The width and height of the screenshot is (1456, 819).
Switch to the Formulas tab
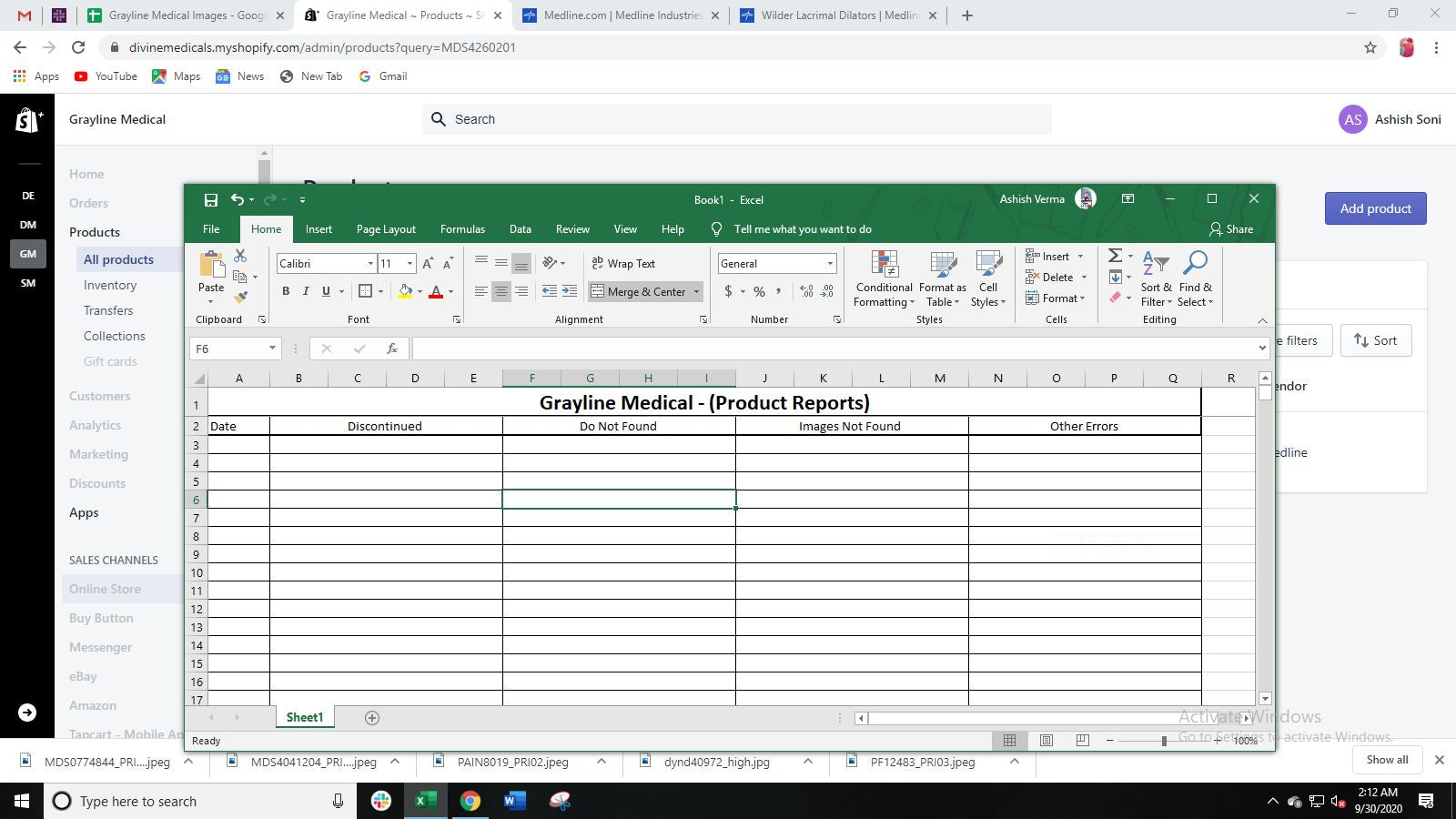462,229
